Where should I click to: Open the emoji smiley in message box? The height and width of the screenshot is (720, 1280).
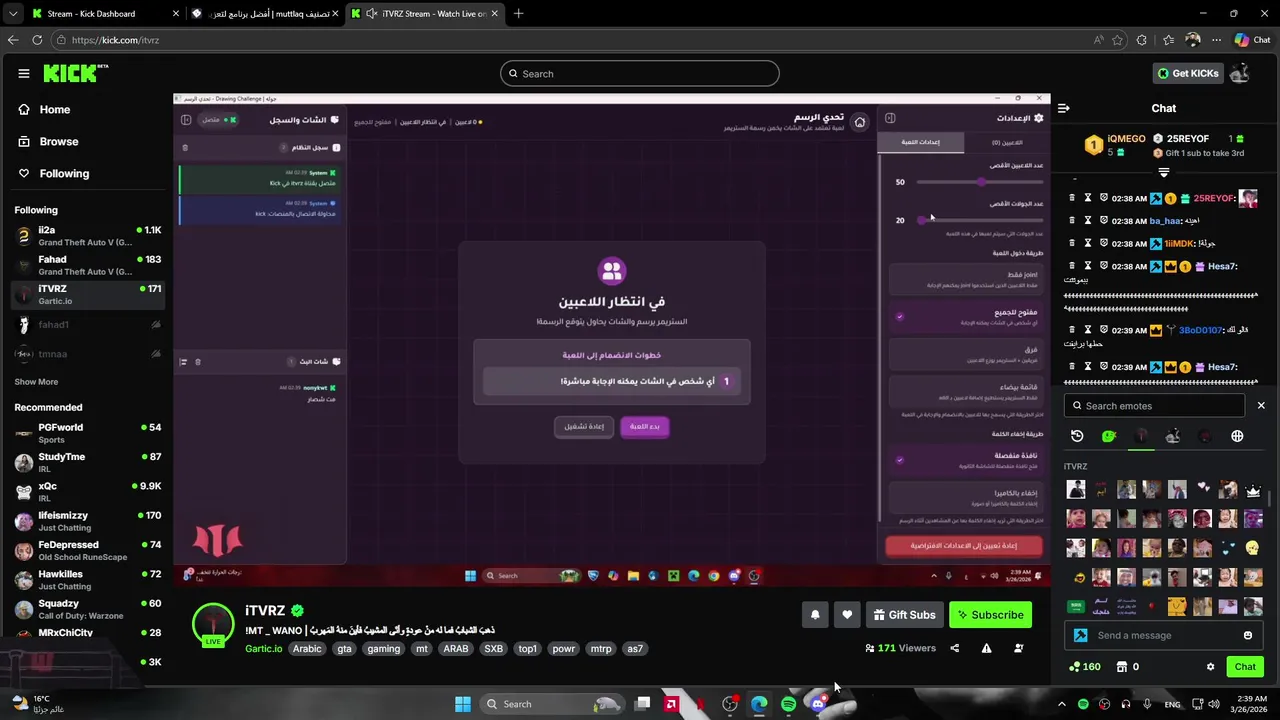1248,635
